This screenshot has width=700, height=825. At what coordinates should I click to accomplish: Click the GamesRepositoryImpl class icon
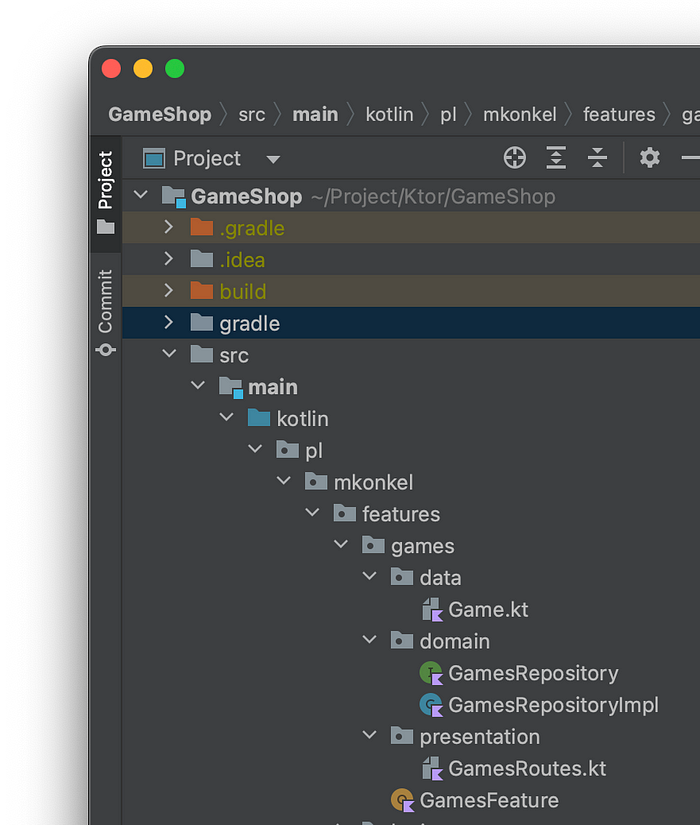(x=431, y=705)
